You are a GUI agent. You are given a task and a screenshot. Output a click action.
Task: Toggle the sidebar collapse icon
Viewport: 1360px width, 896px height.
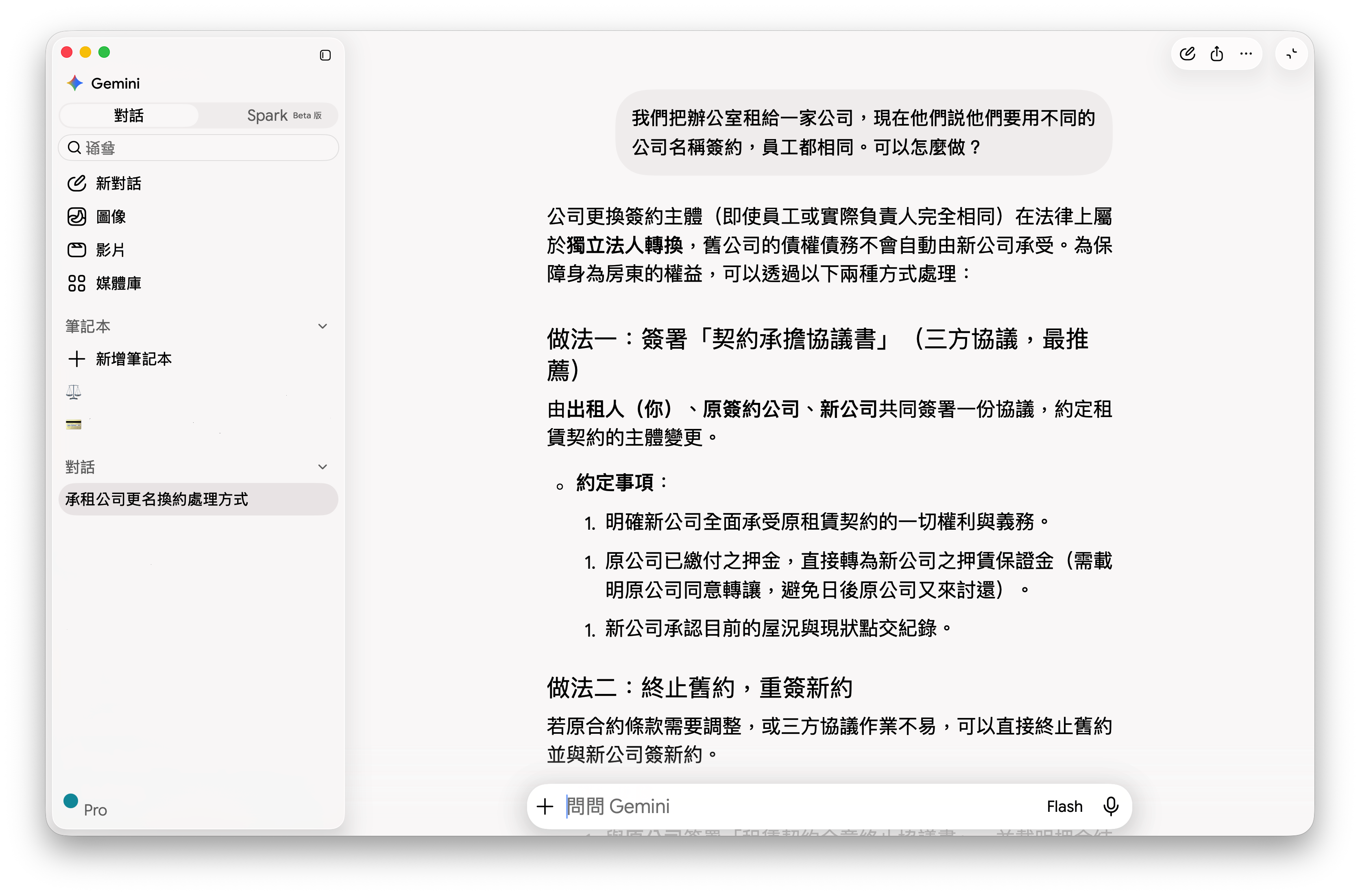pos(325,55)
